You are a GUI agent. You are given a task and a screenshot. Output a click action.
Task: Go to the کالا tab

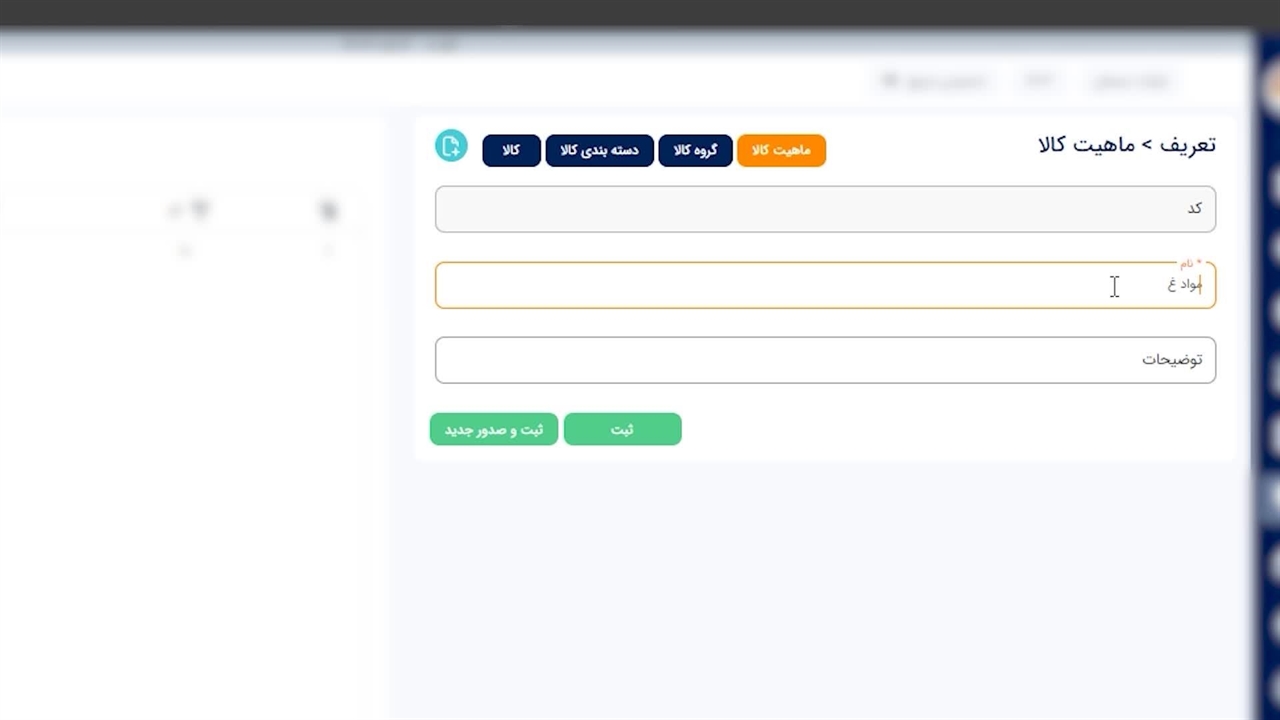[x=511, y=150]
